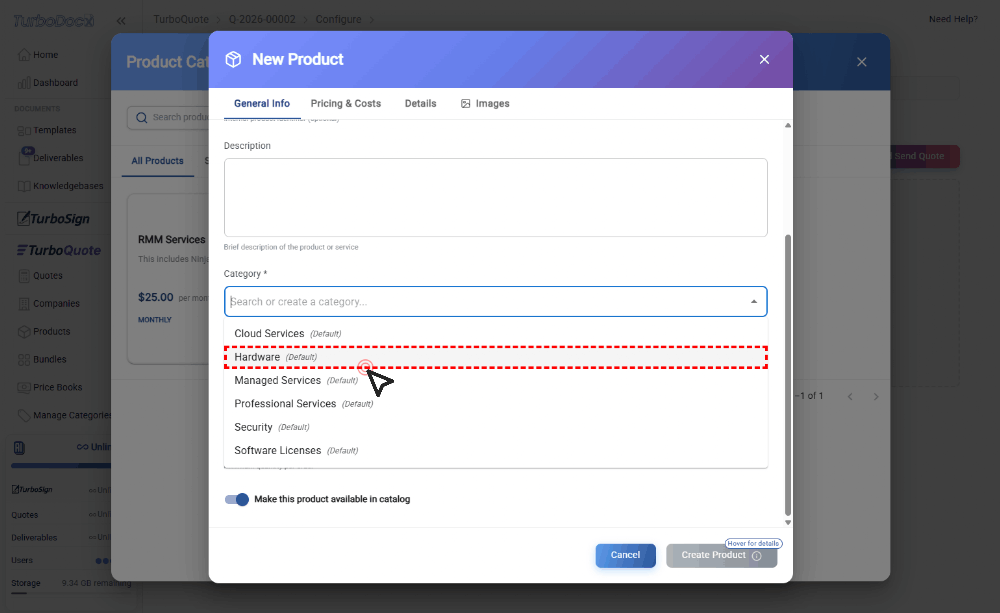Collapse the sidebar with double-chevron icon
Screen dimensions: 1000x613
pos(121,20)
